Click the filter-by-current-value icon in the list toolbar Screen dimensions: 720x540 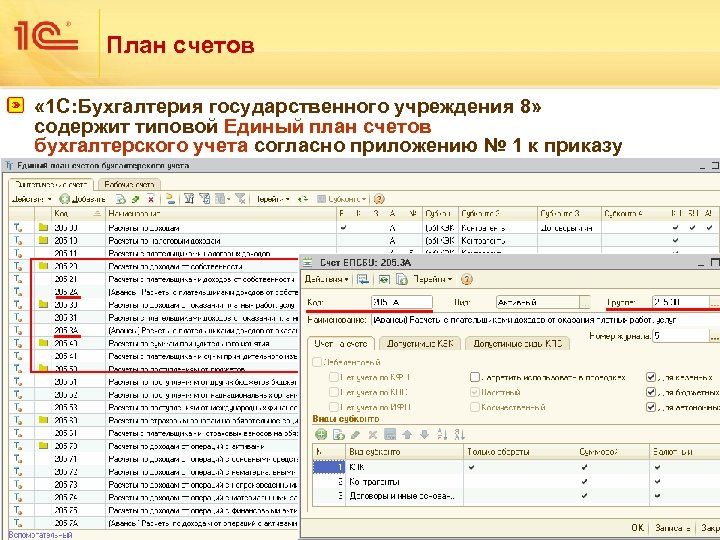[205, 199]
